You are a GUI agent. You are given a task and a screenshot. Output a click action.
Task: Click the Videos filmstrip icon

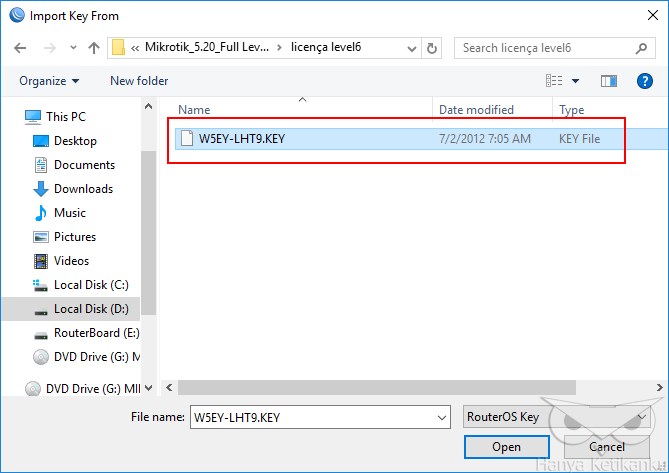[41, 261]
